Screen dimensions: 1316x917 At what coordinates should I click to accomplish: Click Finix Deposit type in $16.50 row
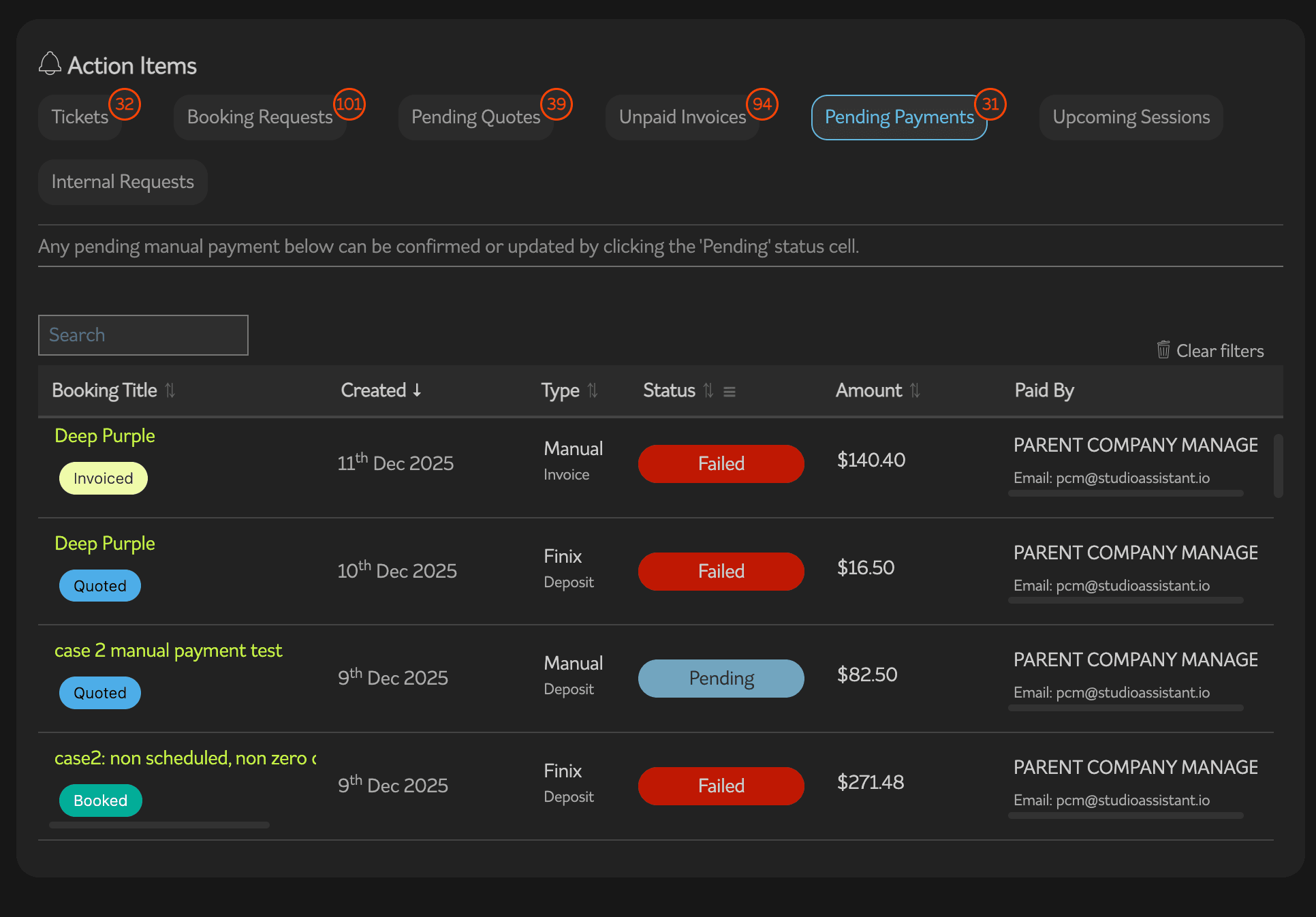(x=569, y=569)
